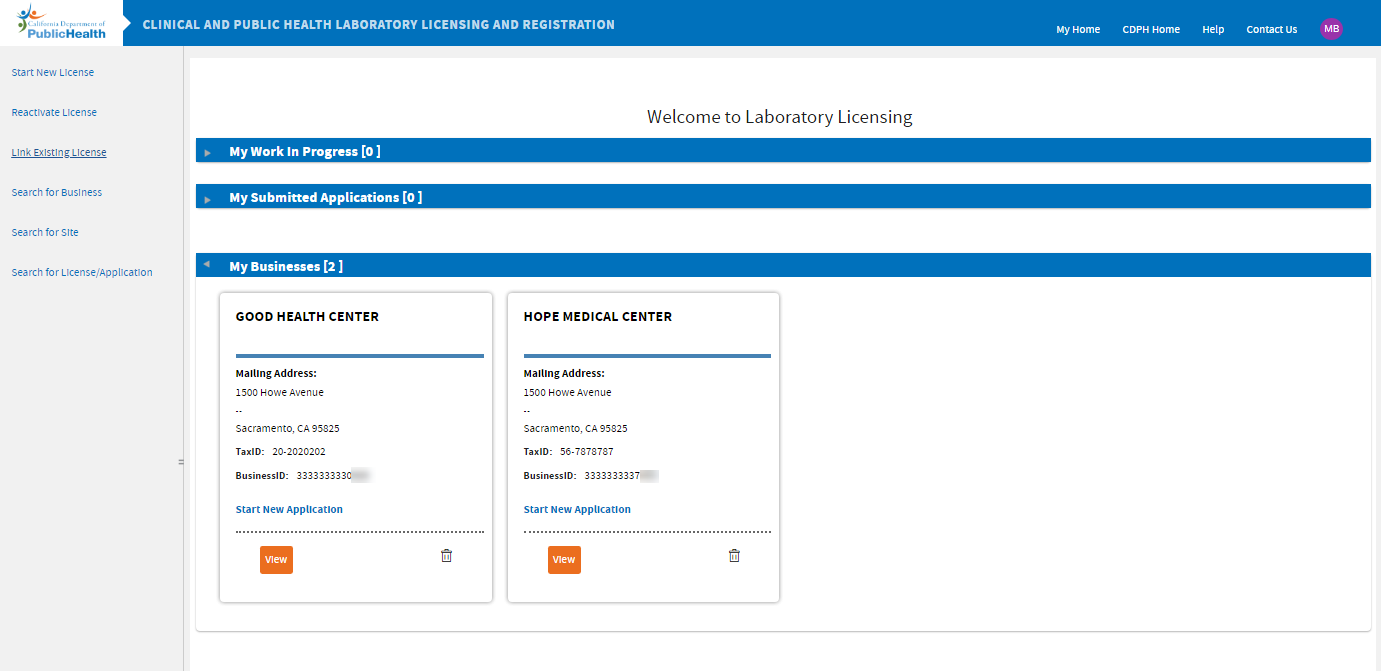This screenshot has width=1381, height=671.
Task: Go to CDPH Home
Action: click(x=1151, y=29)
